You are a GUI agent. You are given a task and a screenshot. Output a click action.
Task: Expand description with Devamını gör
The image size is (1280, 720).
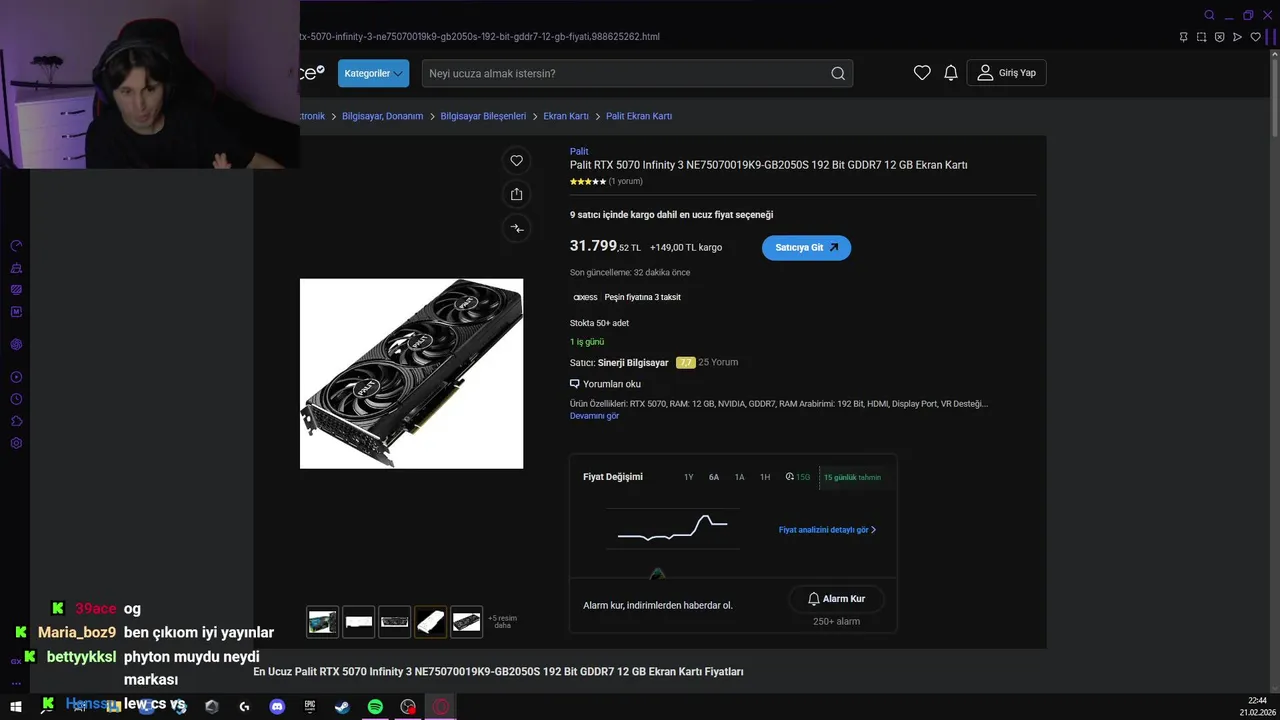point(594,416)
